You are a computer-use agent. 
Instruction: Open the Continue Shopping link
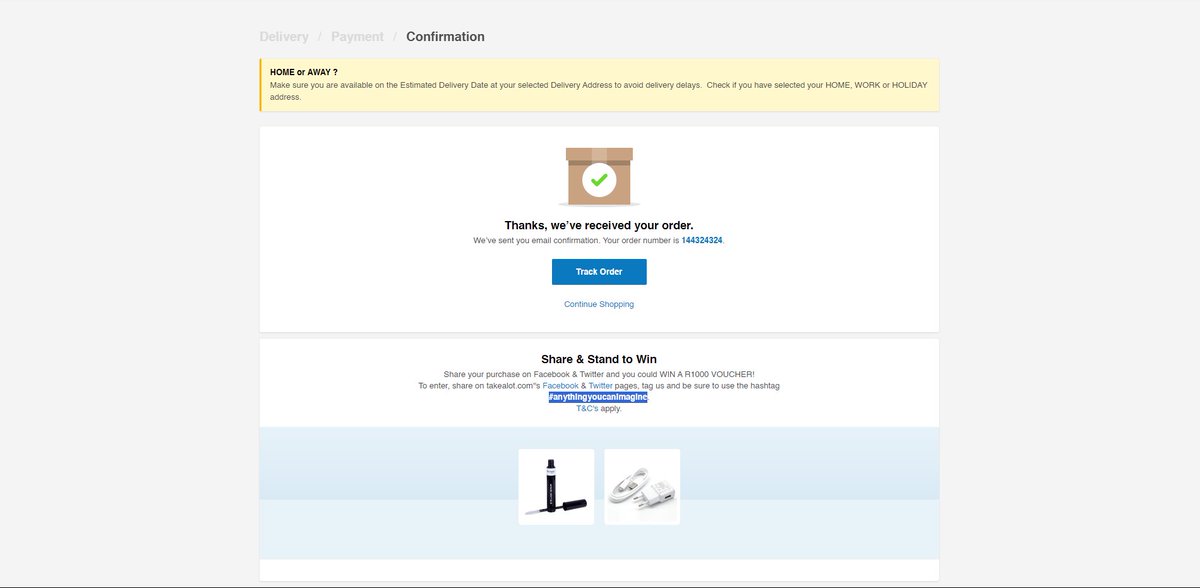(599, 304)
